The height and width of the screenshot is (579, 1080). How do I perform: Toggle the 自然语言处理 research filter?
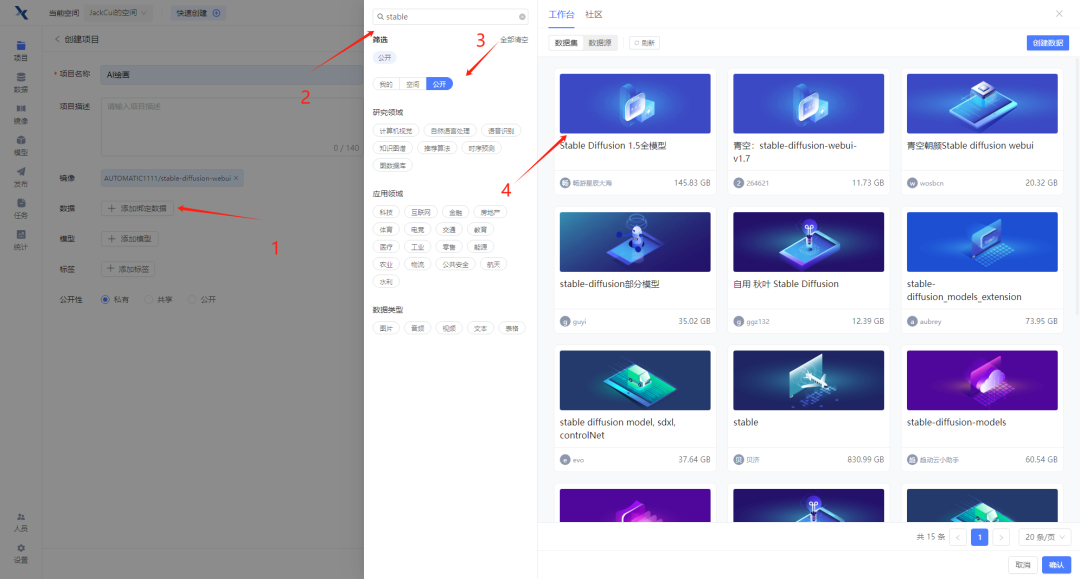pos(450,131)
